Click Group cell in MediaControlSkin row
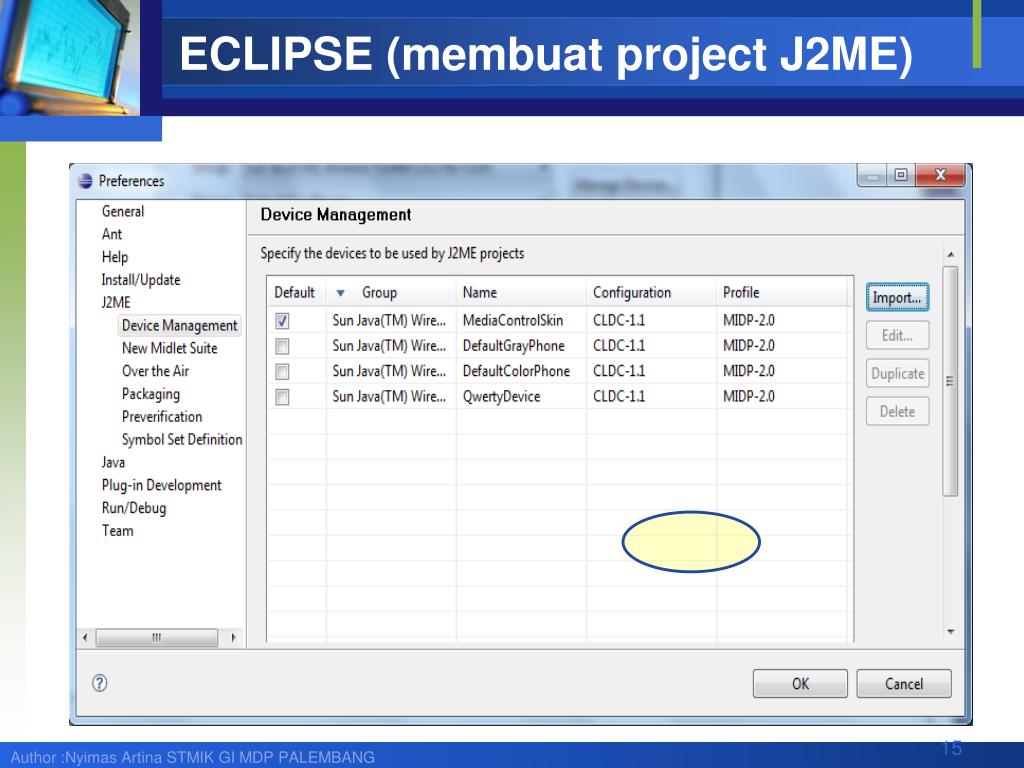The image size is (1024, 768). click(x=389, y=321)
